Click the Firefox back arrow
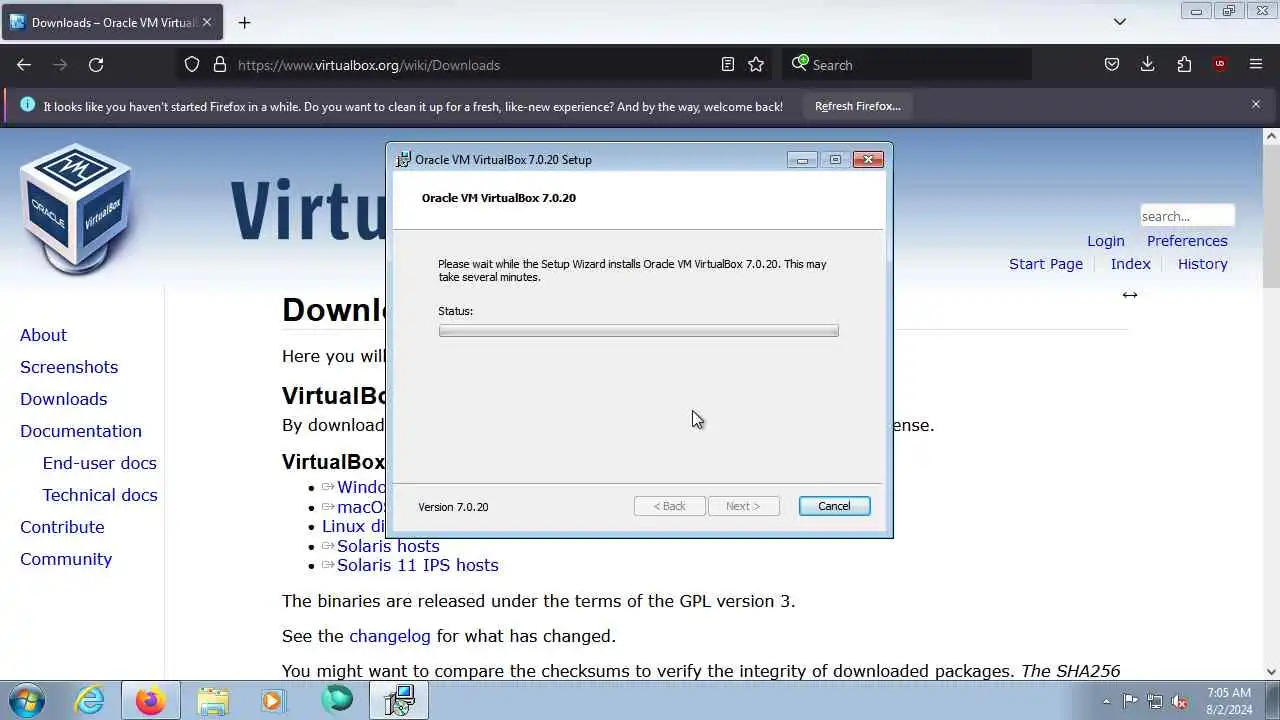This screenshot has width=1280, height=720. click(x=24, y=65)
